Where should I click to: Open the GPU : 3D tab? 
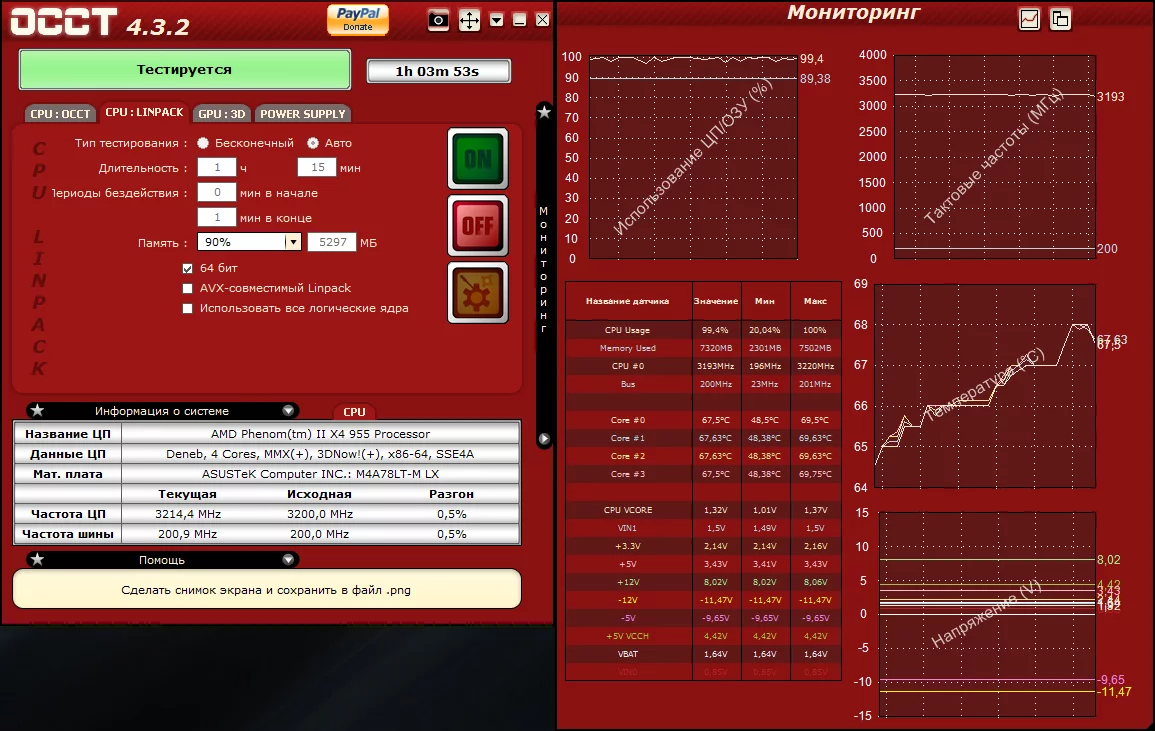coord(222,113)
